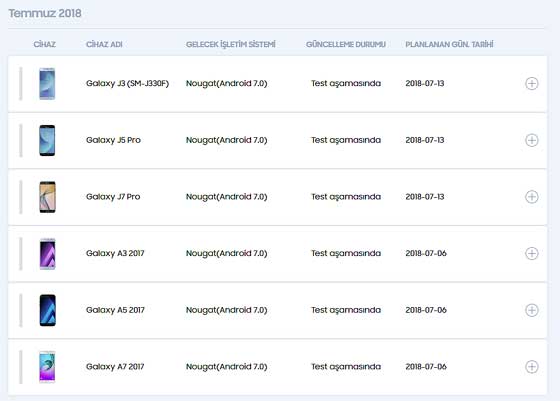Click the GÜNCELLEME DURUMU column header

point(346,44)
